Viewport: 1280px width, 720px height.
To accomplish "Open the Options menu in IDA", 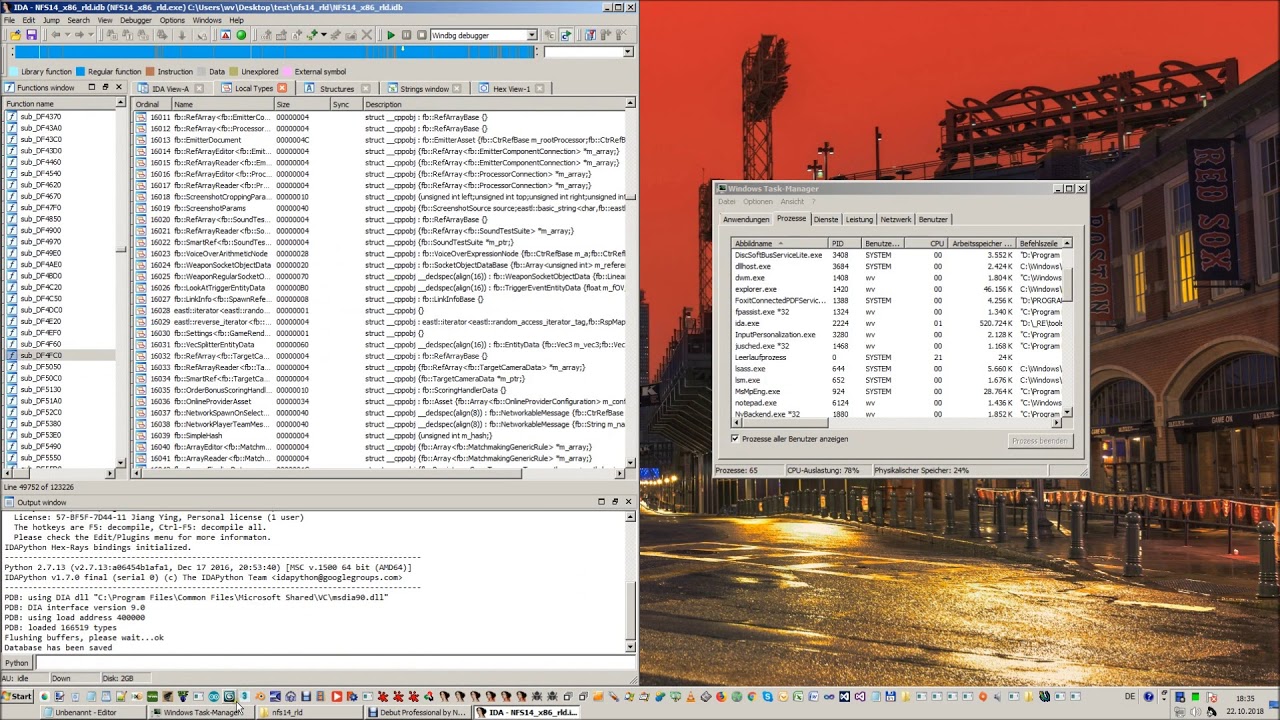I will tap(172, 20).
